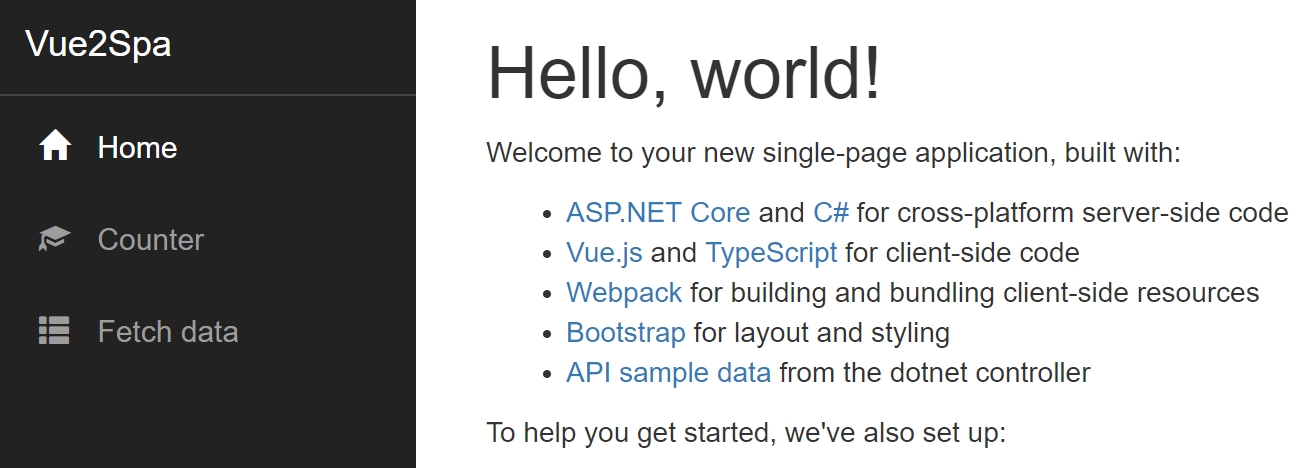Click the To help you get started text
Screen dimensions: 1316x468
coord(745,433)
